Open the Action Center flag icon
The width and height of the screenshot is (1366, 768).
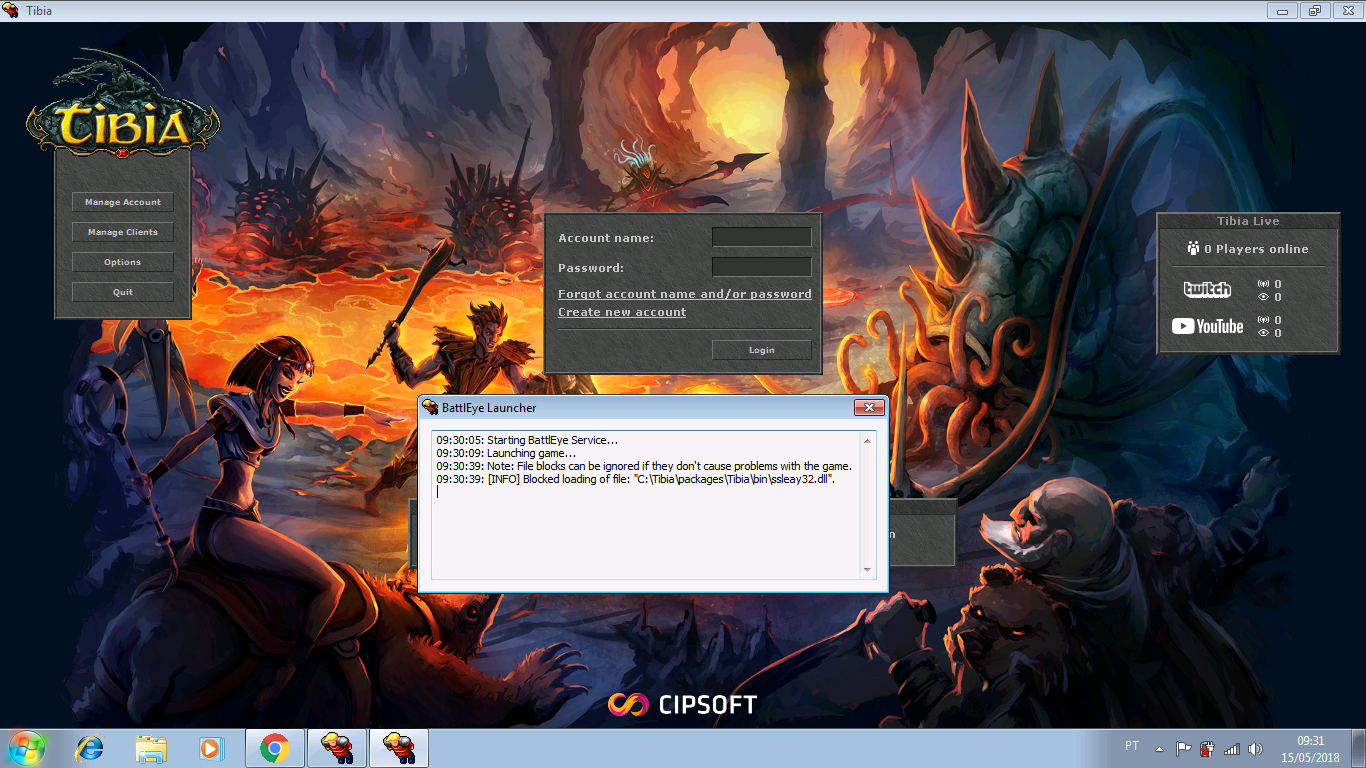(x=1185, y=747)
